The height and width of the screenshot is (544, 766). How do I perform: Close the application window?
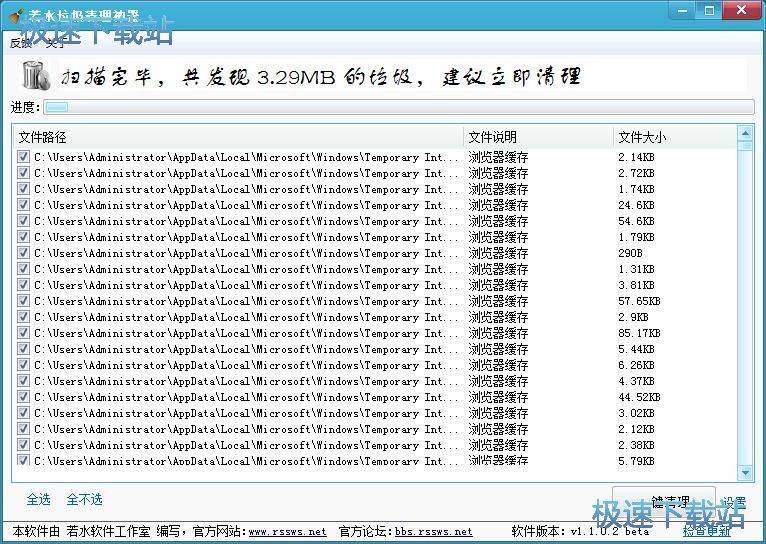click(742, 10)
